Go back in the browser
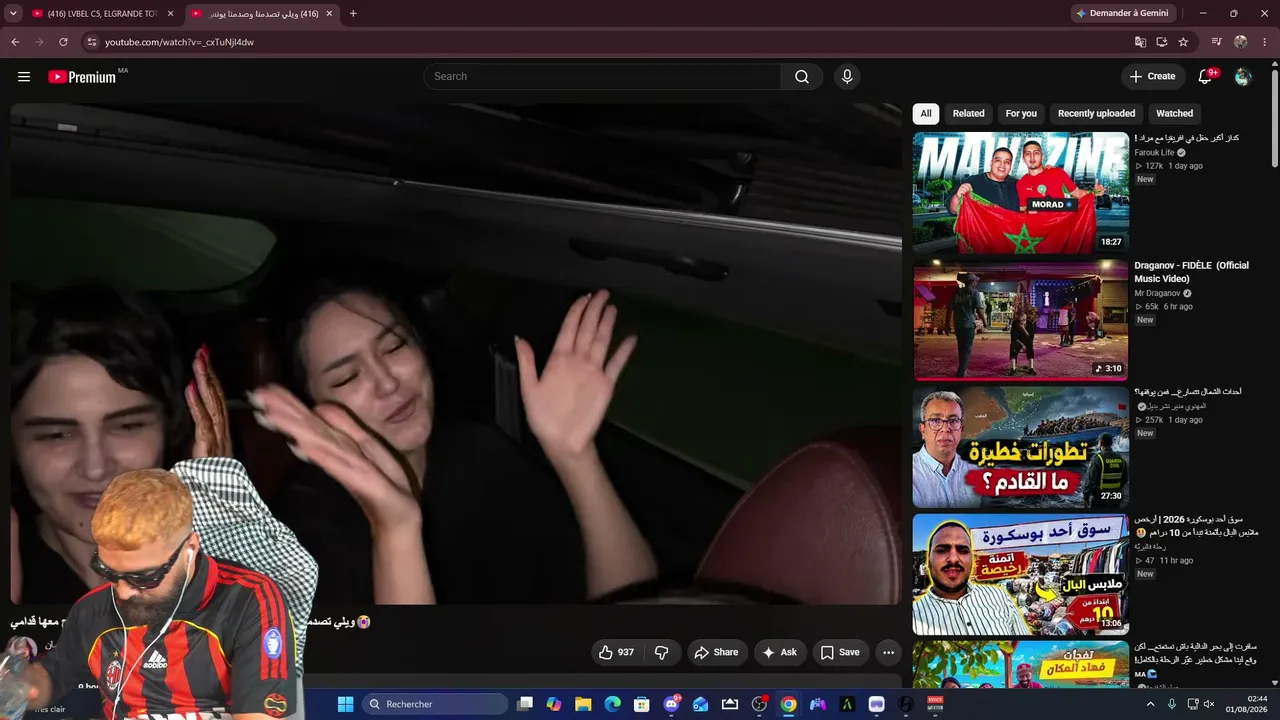The image size is (1280, 720). 15,42
